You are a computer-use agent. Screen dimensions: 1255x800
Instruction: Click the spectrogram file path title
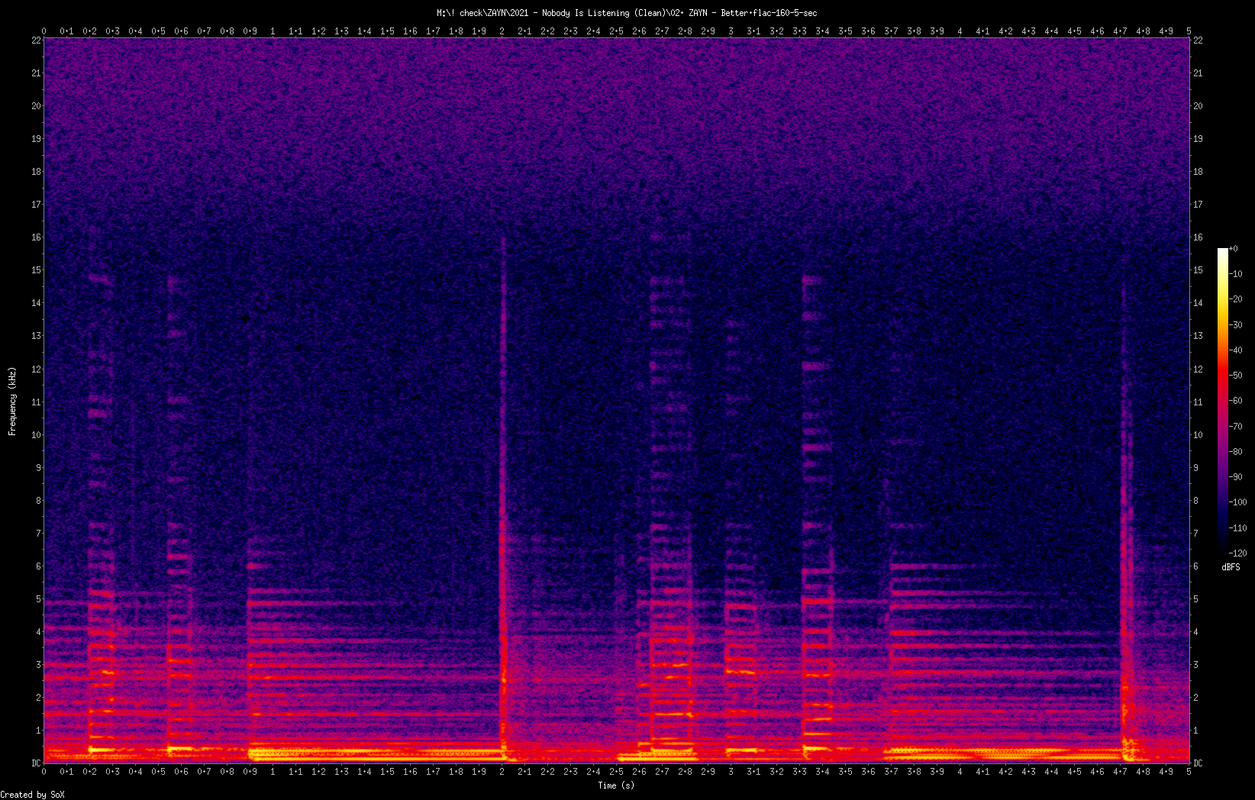click(627, 12)
